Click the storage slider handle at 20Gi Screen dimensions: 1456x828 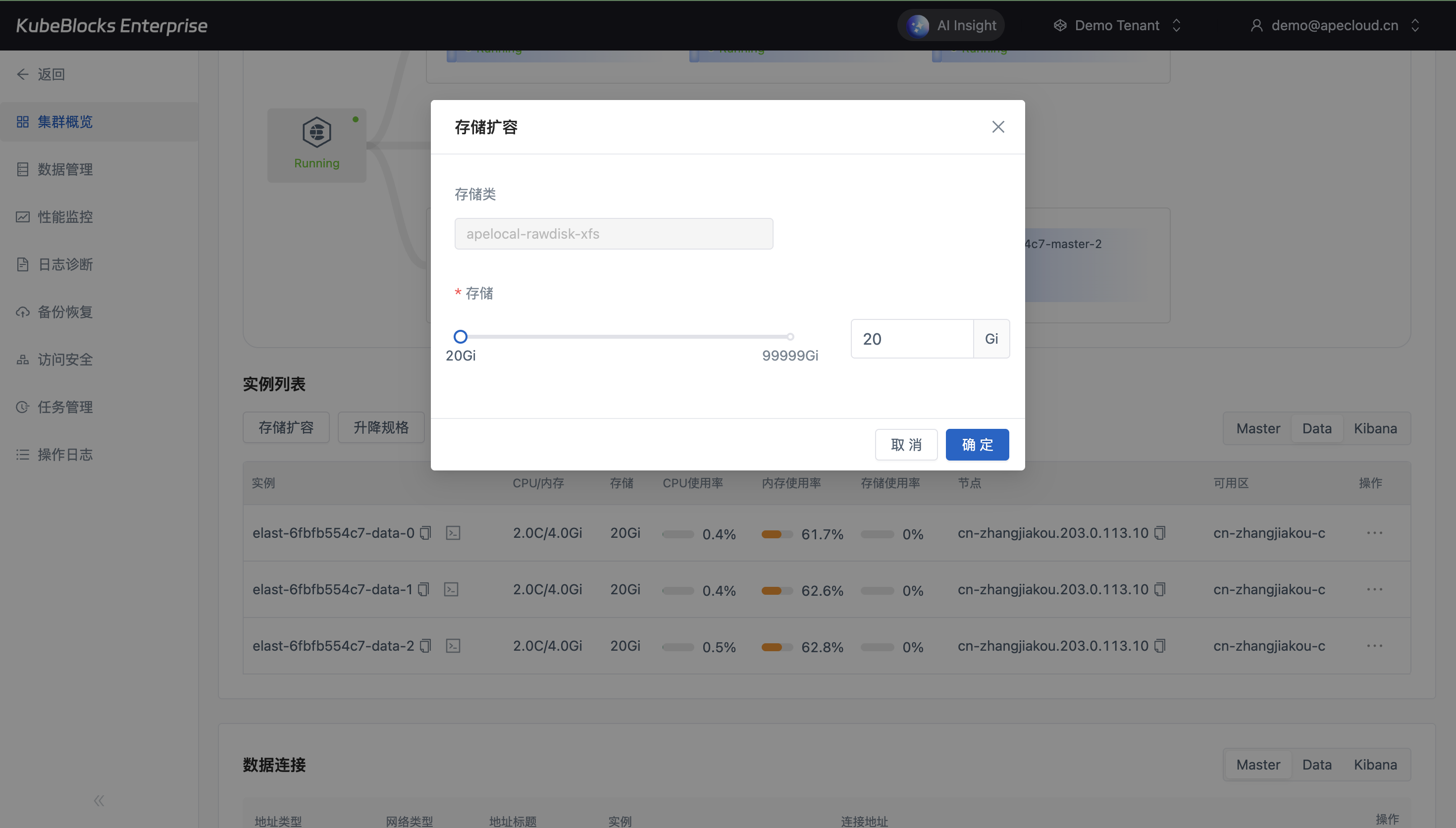tap(461, 337)
